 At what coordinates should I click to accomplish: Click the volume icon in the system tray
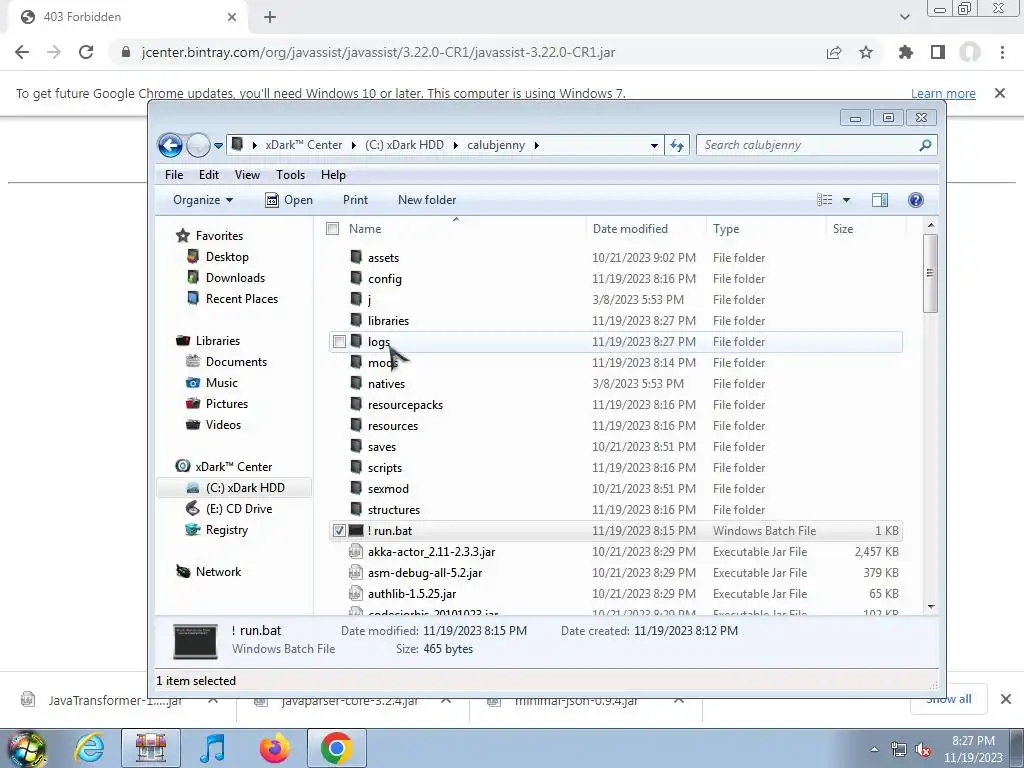point(923,750)
